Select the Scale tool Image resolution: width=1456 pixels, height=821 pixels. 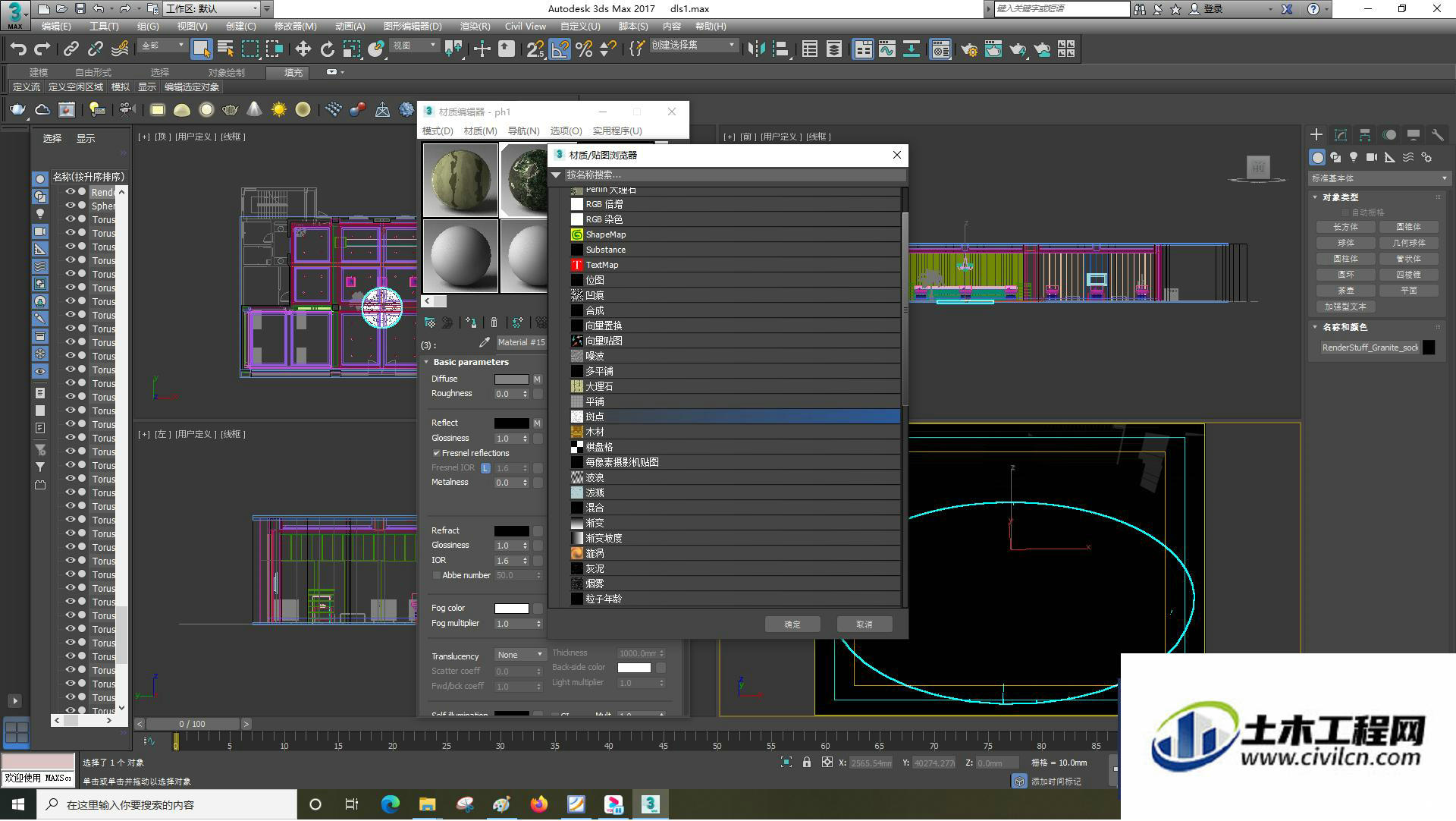[x=351, y=49]
